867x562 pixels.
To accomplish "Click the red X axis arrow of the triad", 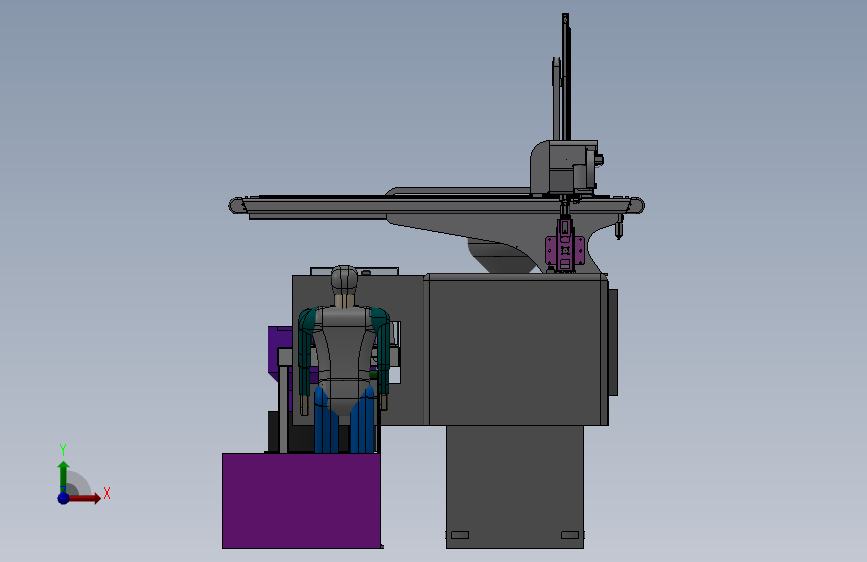I will tap(84, 498).
